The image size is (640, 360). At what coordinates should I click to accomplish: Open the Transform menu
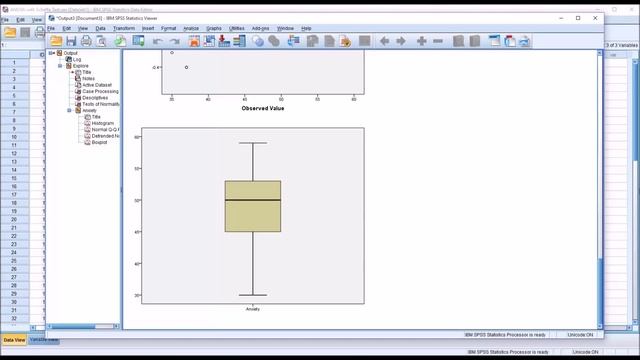[124, 29]
